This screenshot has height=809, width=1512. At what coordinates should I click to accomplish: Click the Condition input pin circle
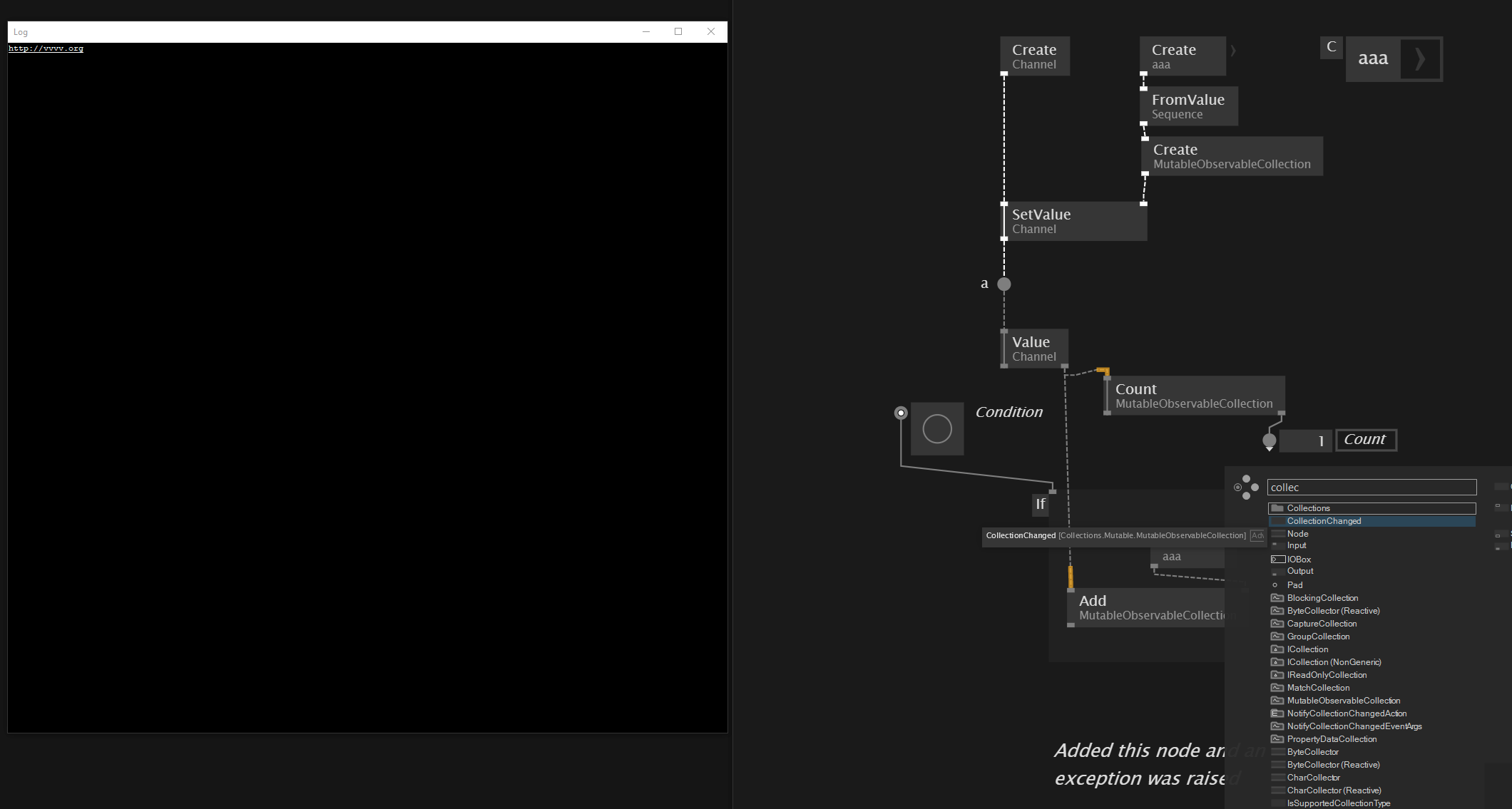[x=901, y=413]
